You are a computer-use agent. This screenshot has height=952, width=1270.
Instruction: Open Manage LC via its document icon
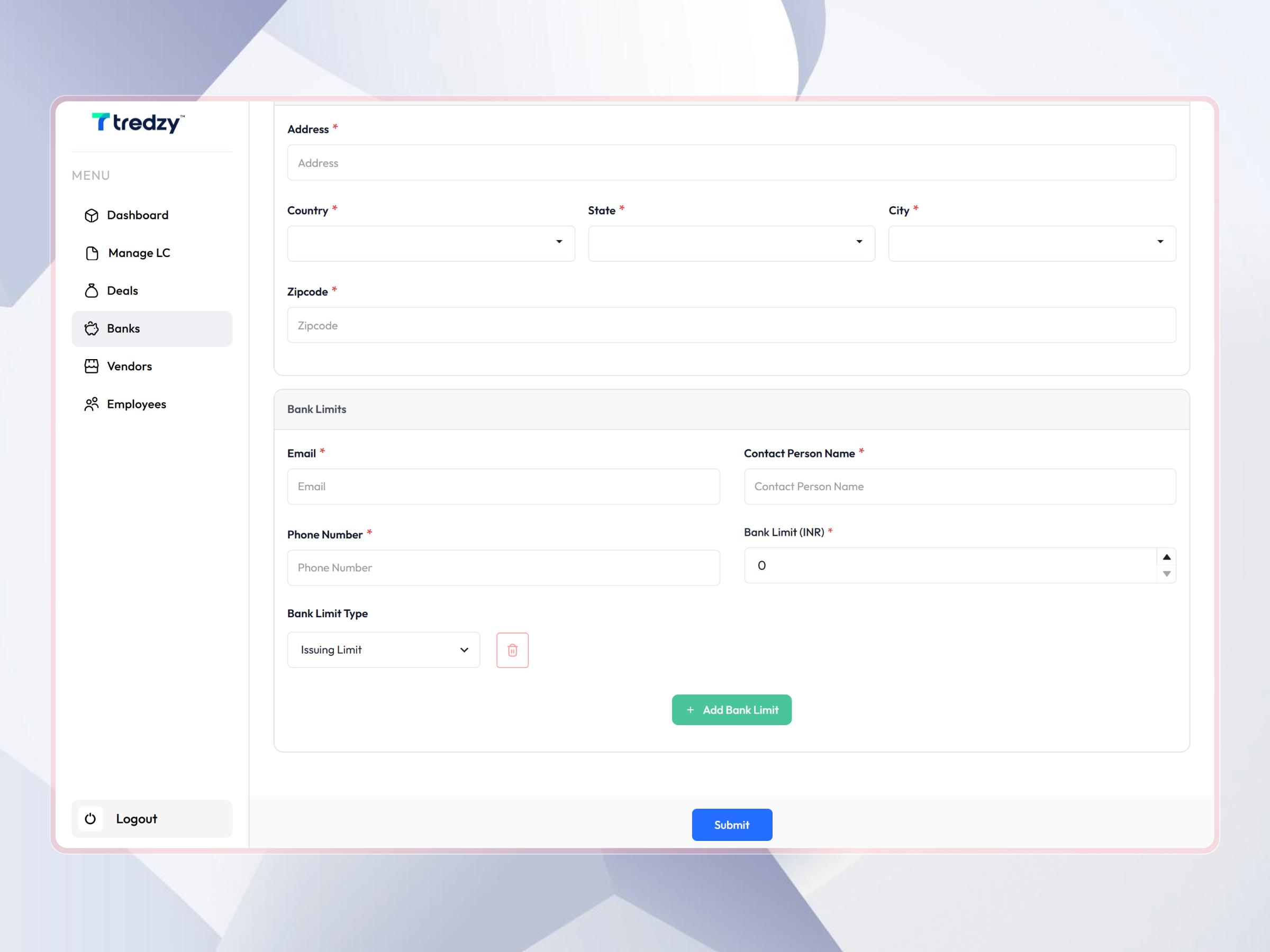click(x=92, y=252)
